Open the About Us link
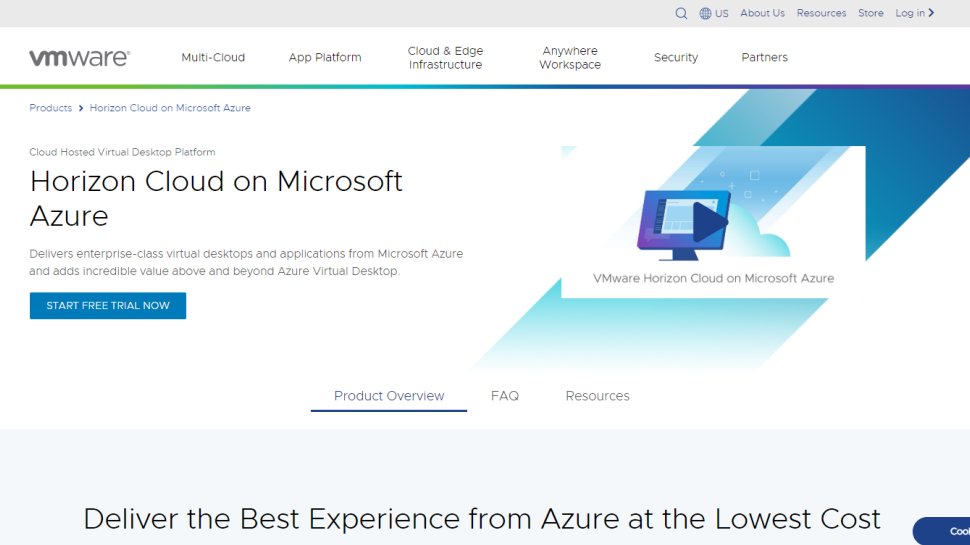The height and width of the screenshot is (545, 970). (x=762, y=13)
